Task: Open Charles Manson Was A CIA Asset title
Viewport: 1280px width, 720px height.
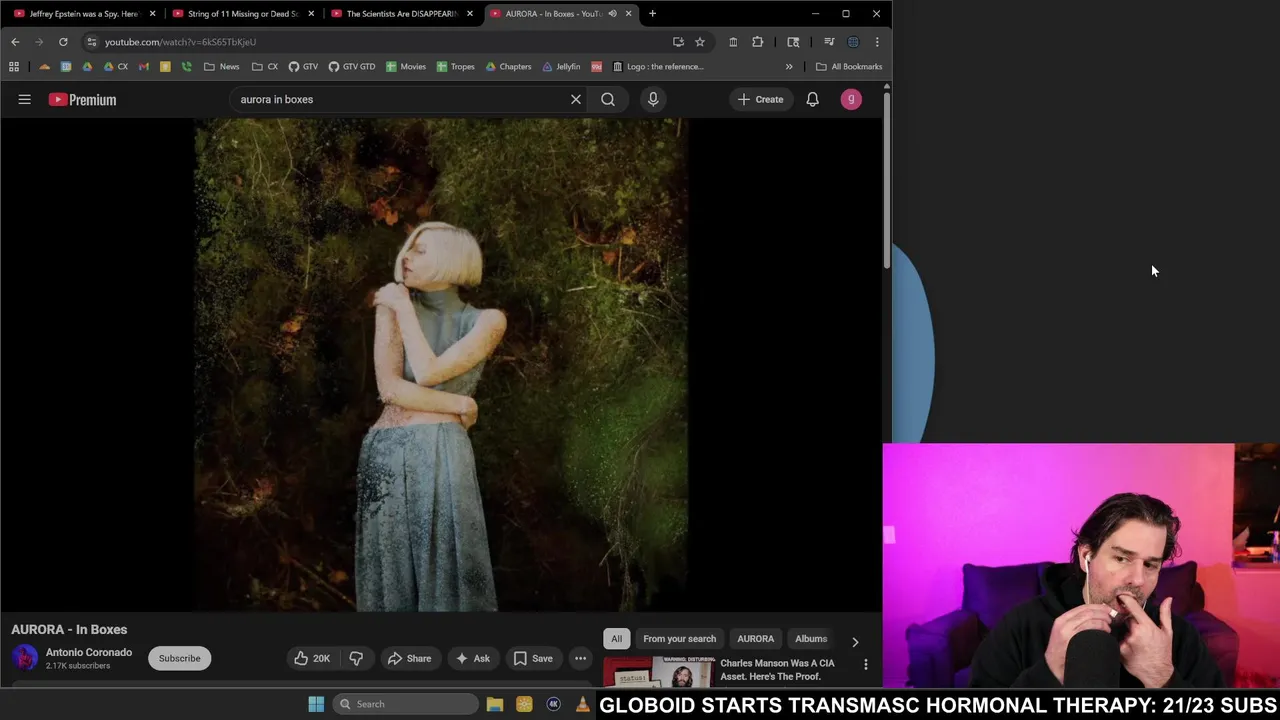Action: 777,670
